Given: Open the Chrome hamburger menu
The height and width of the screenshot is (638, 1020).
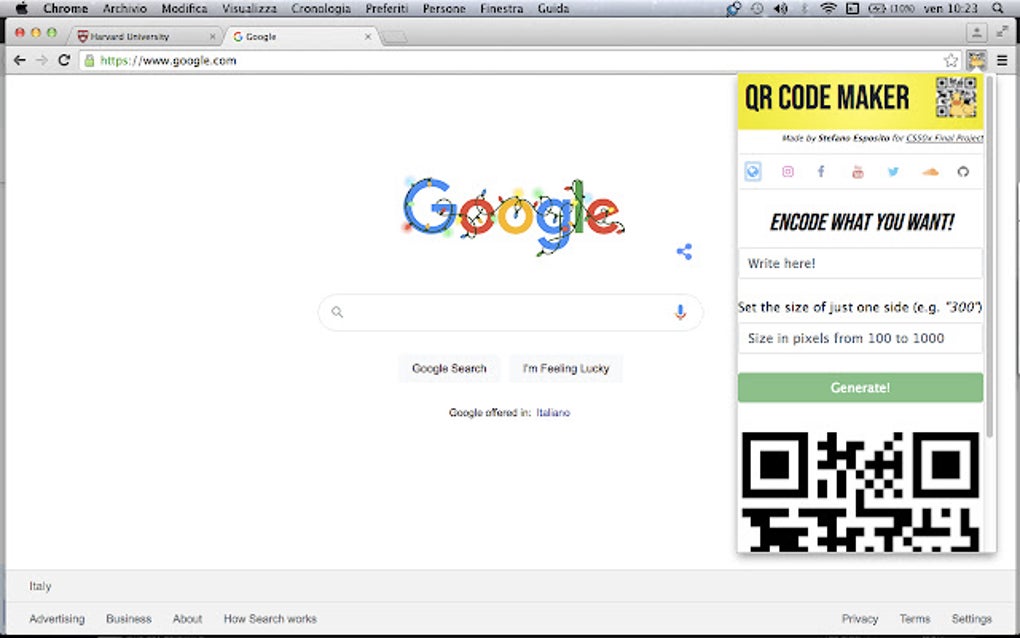Looking at the screenshot, I should click(x=1002, y=60).
